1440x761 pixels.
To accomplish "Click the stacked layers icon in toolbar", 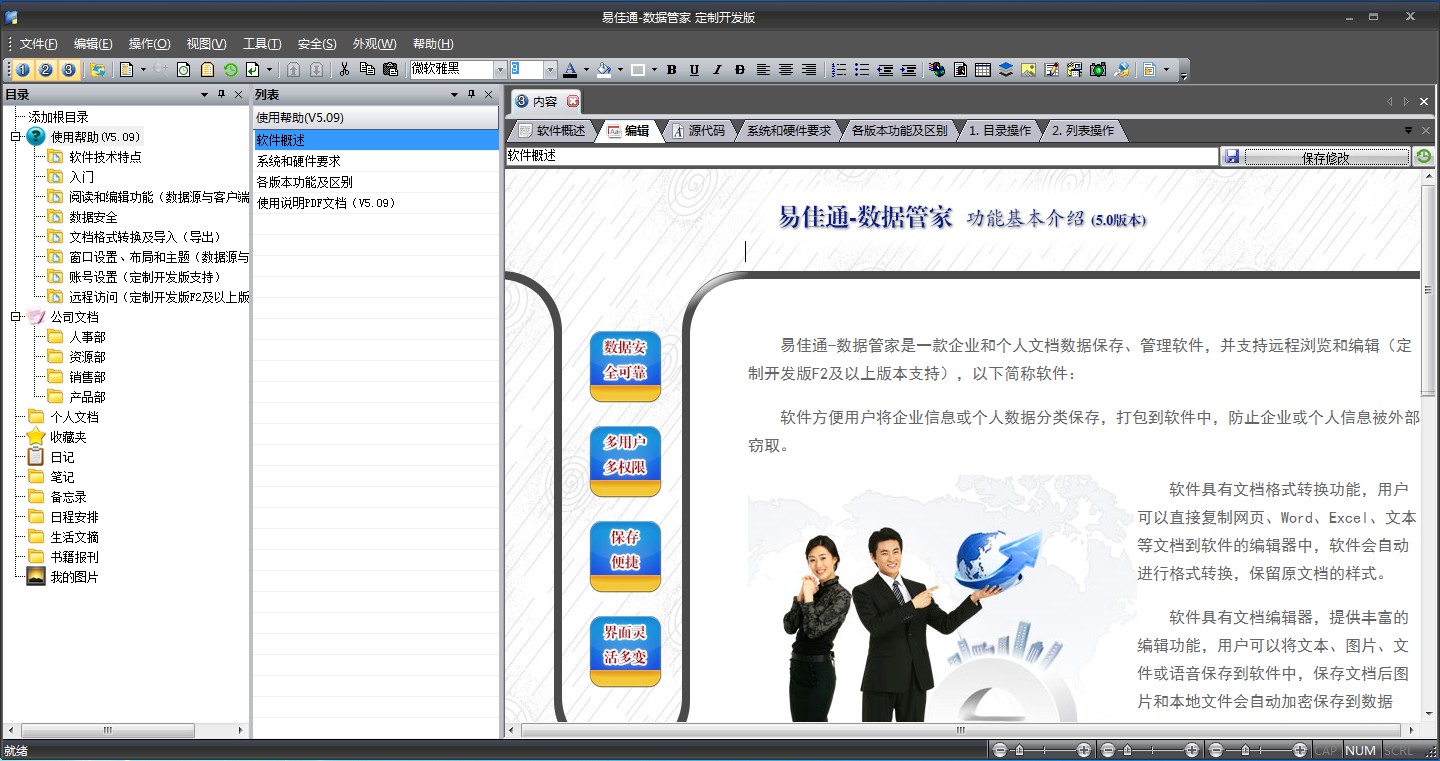I will point(1006,70).
